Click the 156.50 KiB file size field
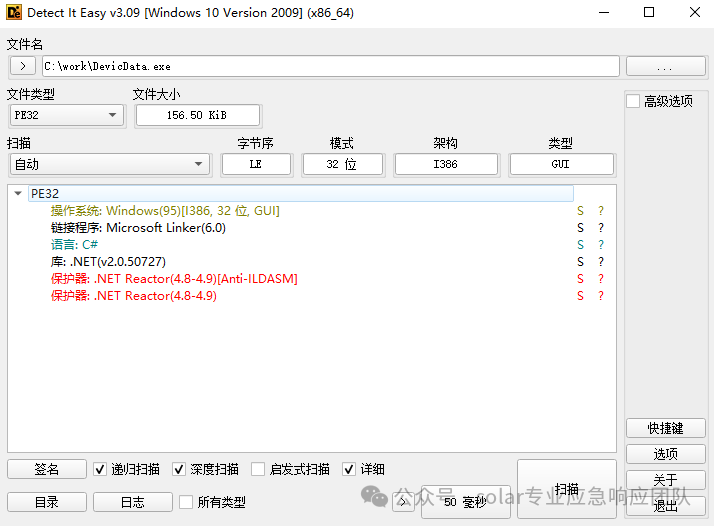Screen dimensions: 714x526 tap(197, 115)
